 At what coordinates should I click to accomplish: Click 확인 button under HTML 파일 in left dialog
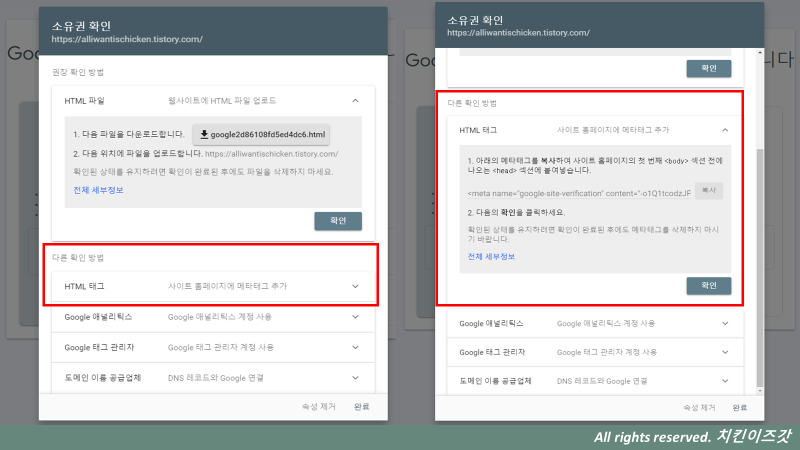tap(338, 221)
